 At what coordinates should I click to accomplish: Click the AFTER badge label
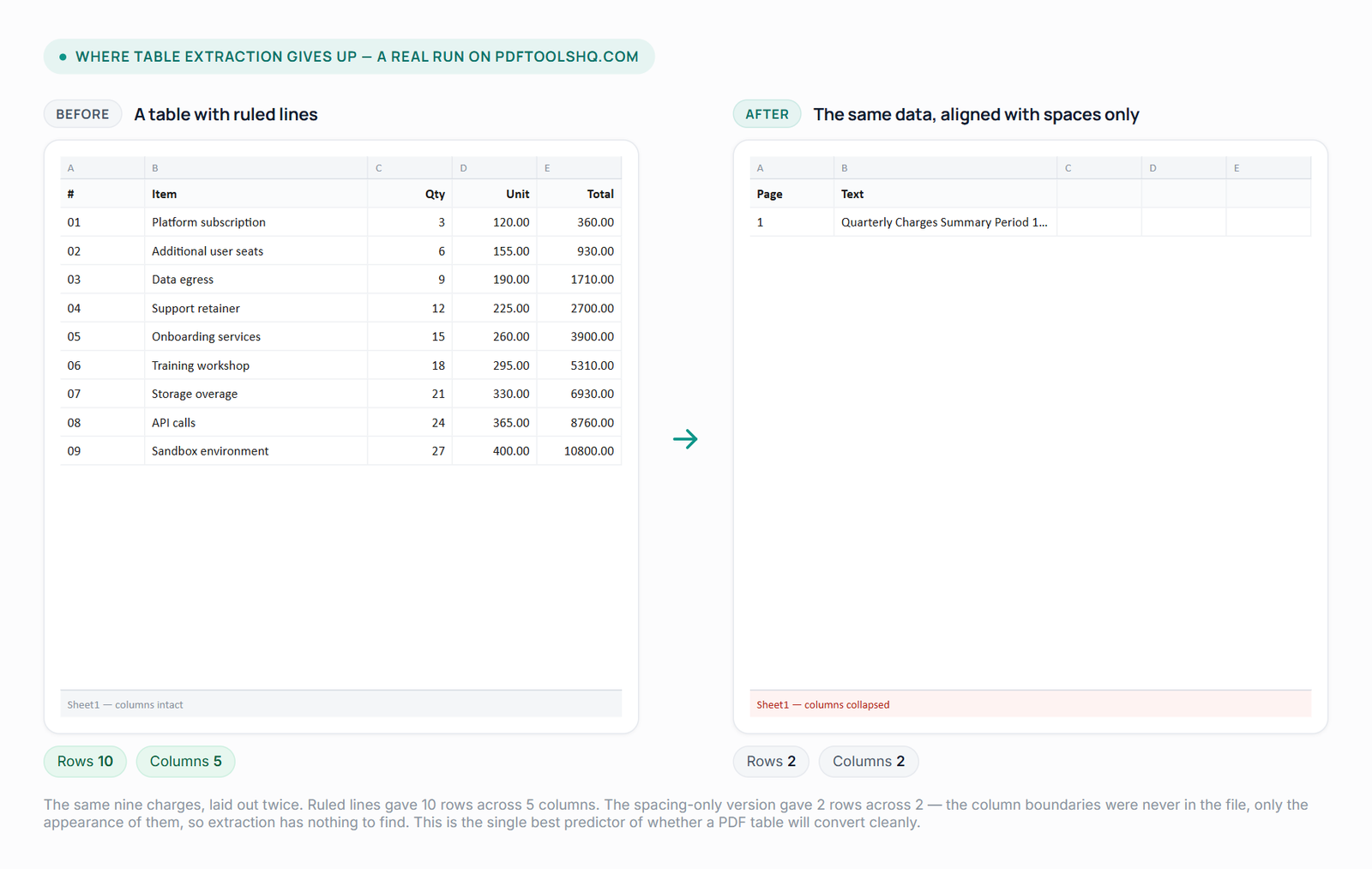[x=767, y=114]
